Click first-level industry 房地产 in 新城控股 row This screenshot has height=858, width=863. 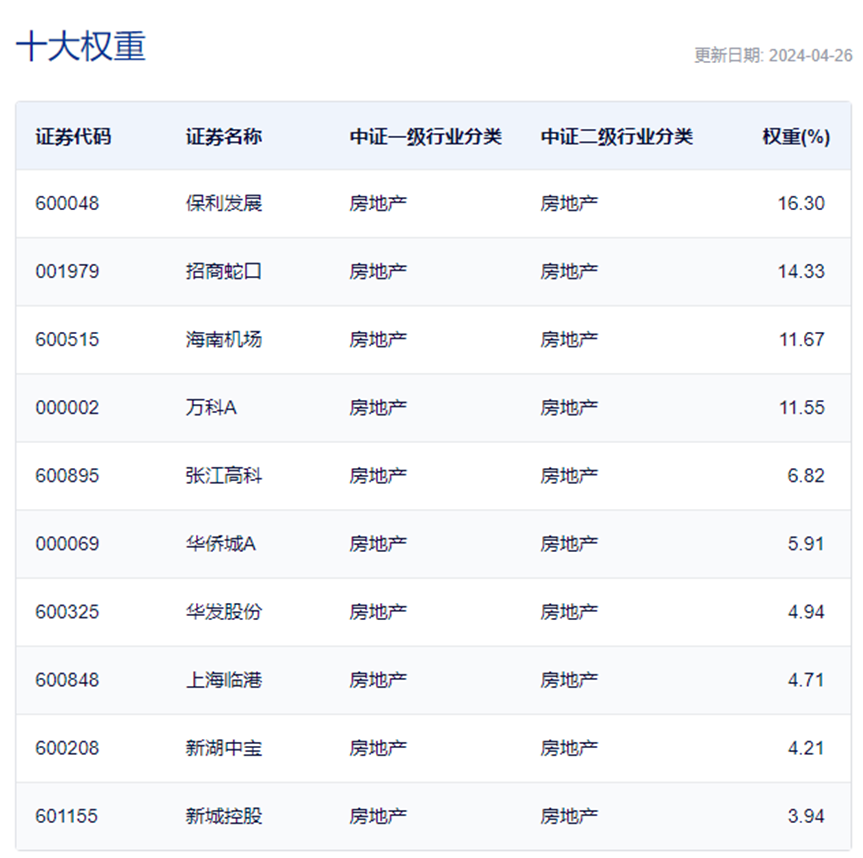point(378,816)
